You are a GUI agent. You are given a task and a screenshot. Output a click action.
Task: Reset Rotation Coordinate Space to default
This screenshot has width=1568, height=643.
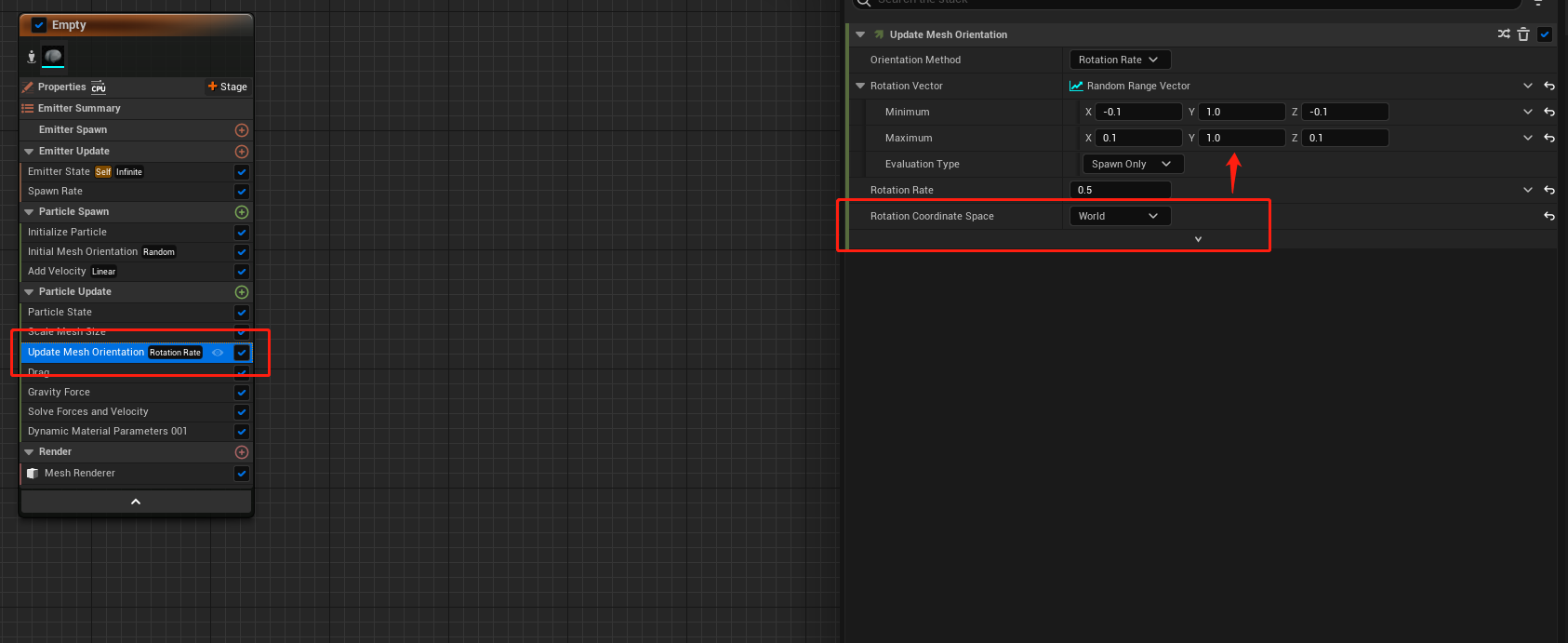(1549, 216)
